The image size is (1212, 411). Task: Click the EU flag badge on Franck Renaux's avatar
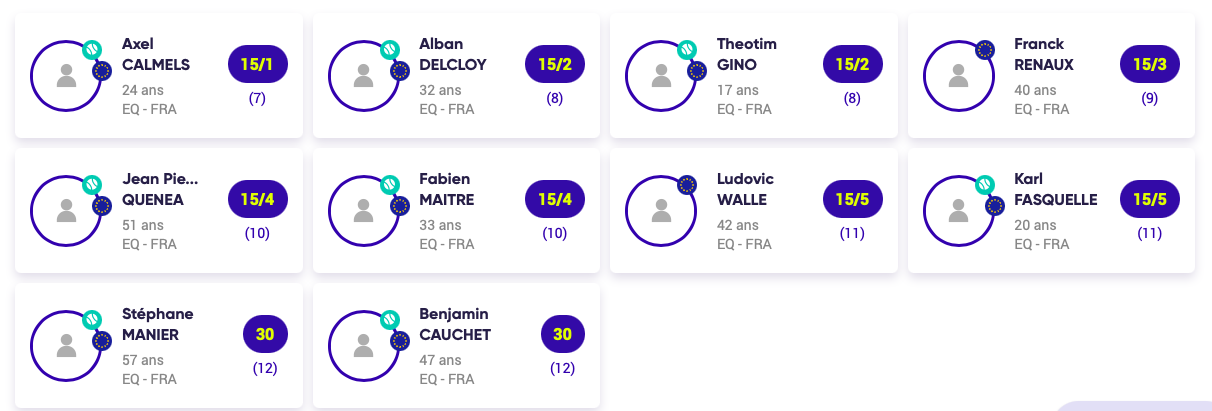tap(984, 49)
